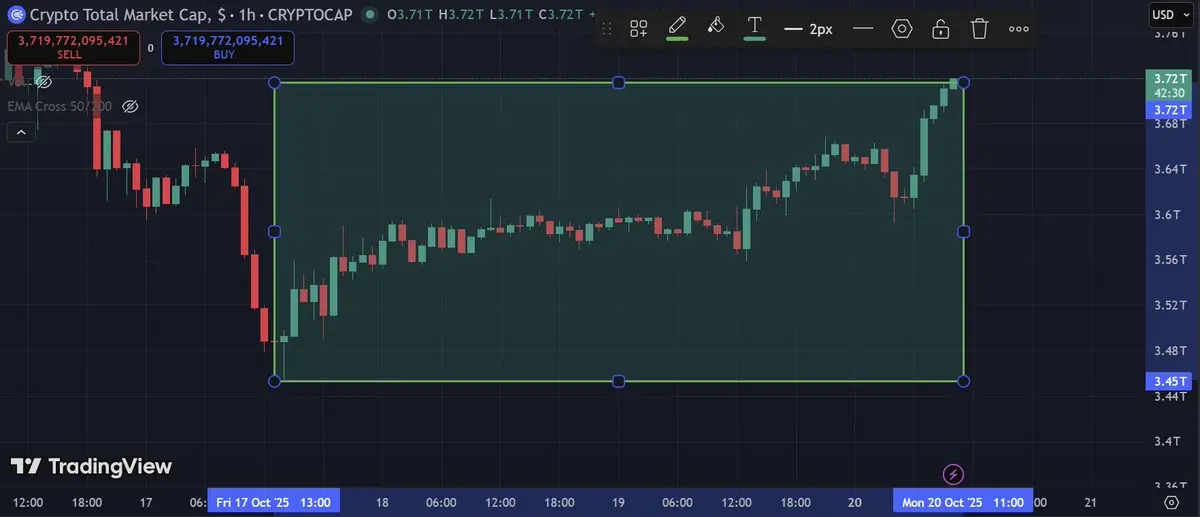The width and height of the screenshot is (1200, 517).
Task: Open drawing templates icon in floating toolbar
Action: click(638, 29)
